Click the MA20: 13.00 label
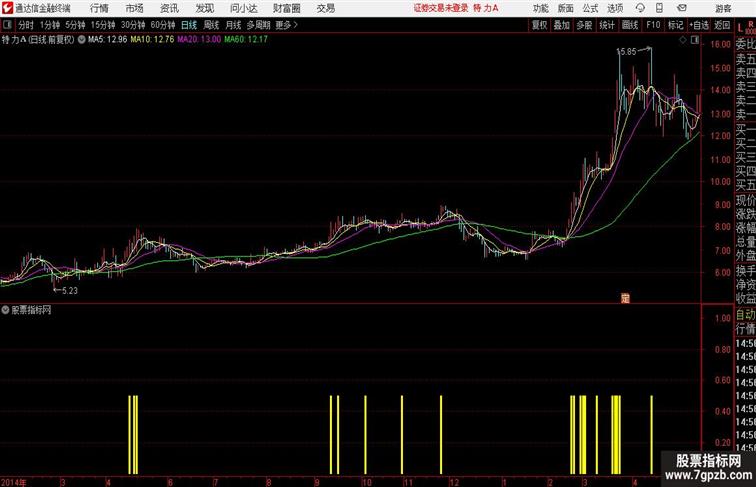This screenshot has height=487, width=756. coord(199,40)
